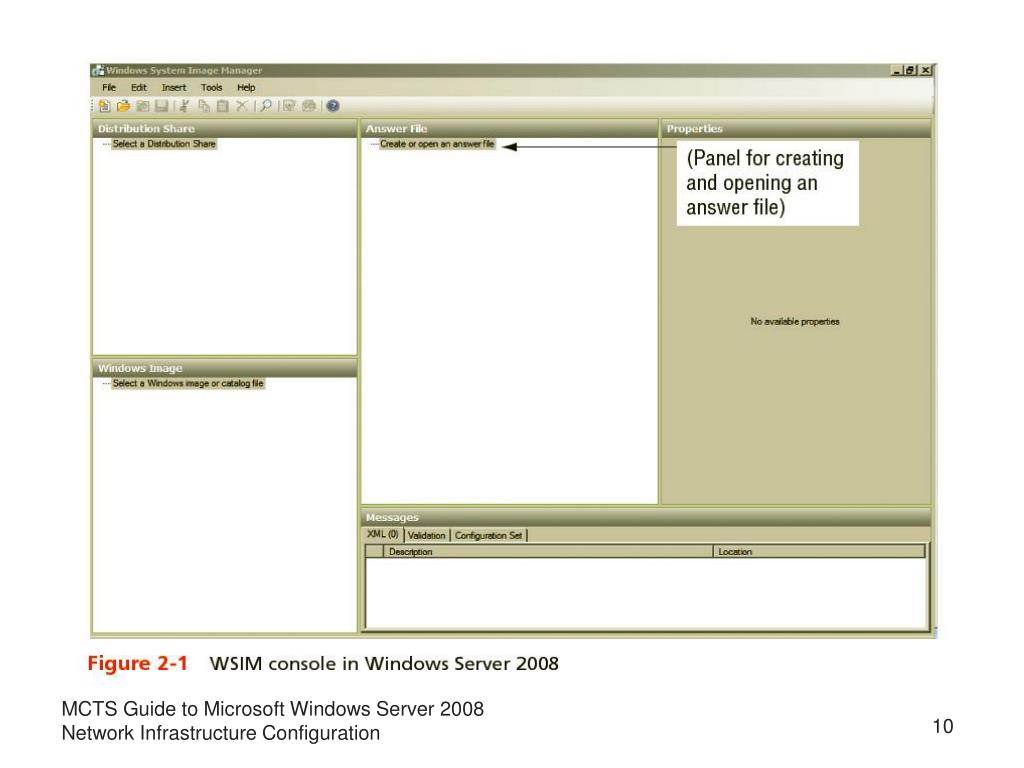
Task: Open the Edit menu
Action: point(138,88)
